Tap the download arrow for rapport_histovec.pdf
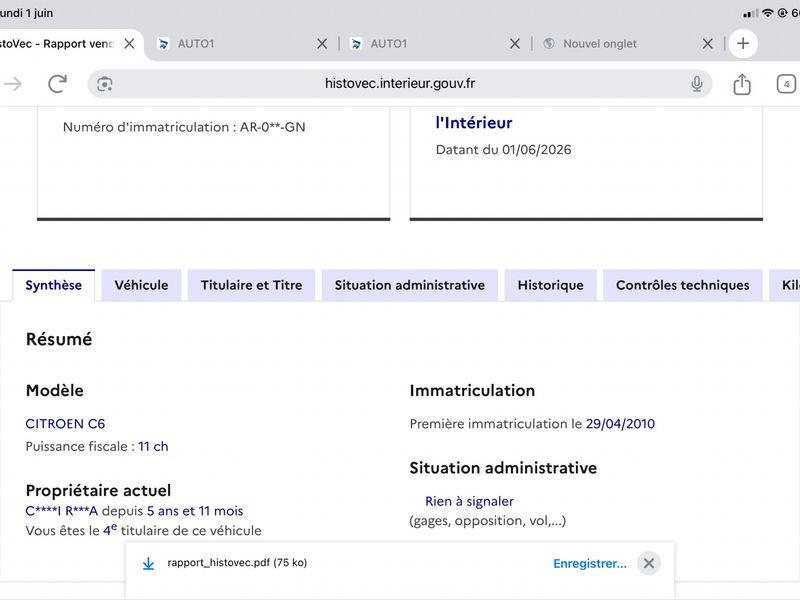This screenshot has height=600, width=800. point(148,563)
